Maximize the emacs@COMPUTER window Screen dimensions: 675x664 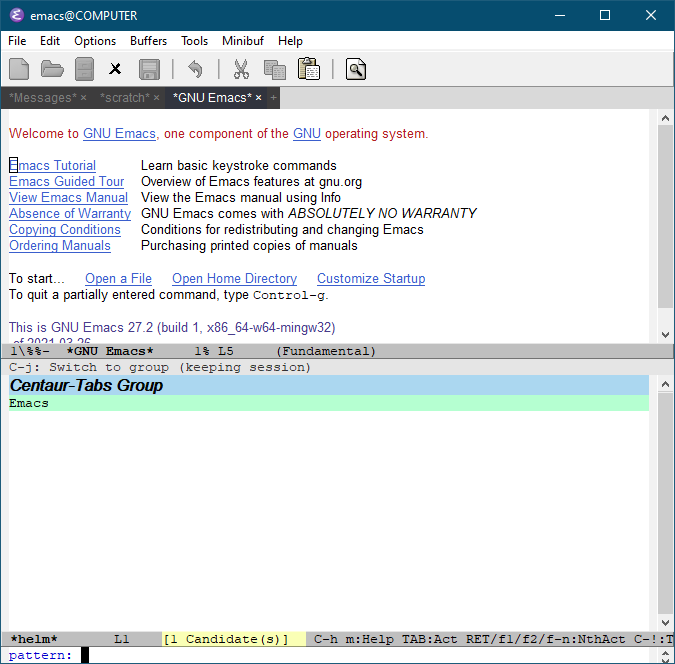pyautogui.click(x=605, y=15)
